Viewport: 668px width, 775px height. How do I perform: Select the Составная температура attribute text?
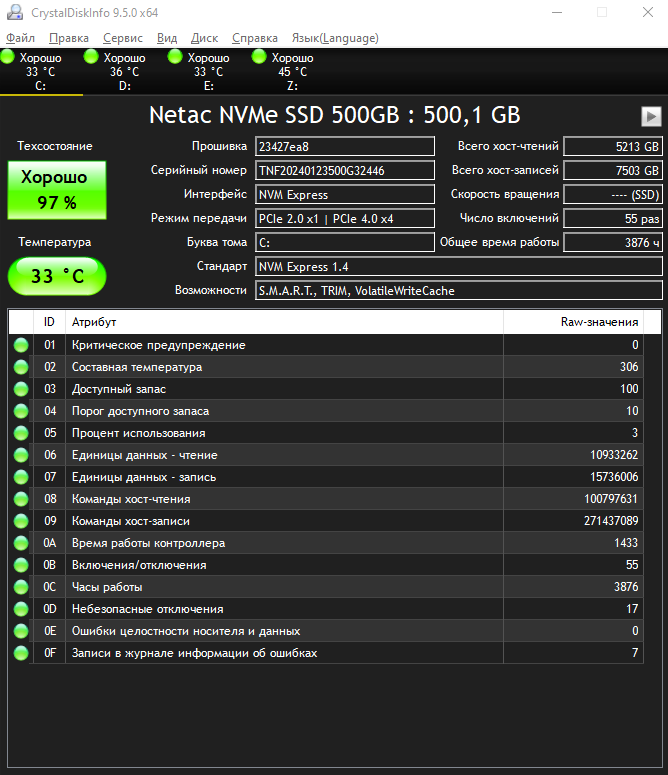click(x=137, y=367)
